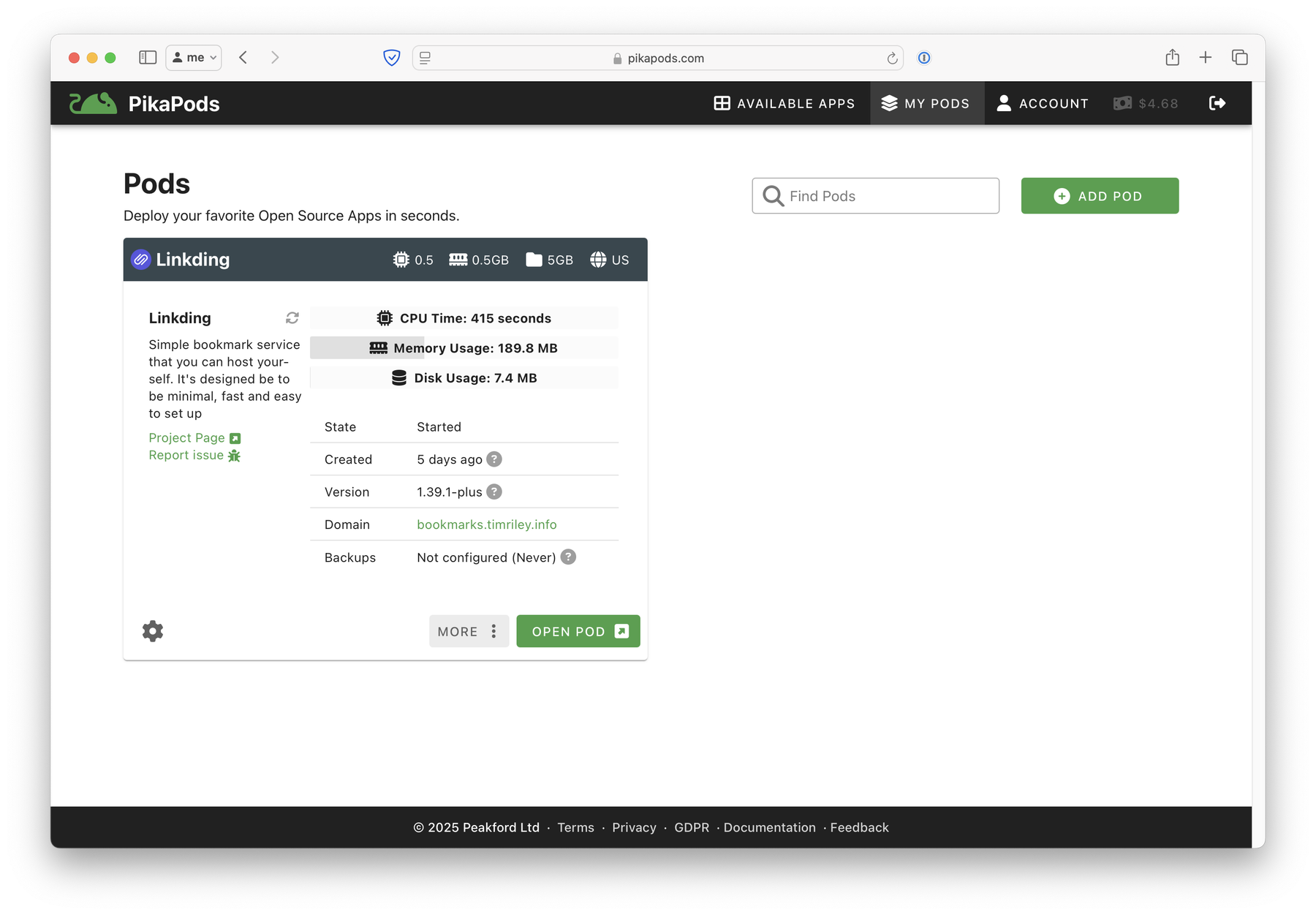Open the Safari share icon
The height and width of the screenshot is (915, 1316).
[1172, 58]
